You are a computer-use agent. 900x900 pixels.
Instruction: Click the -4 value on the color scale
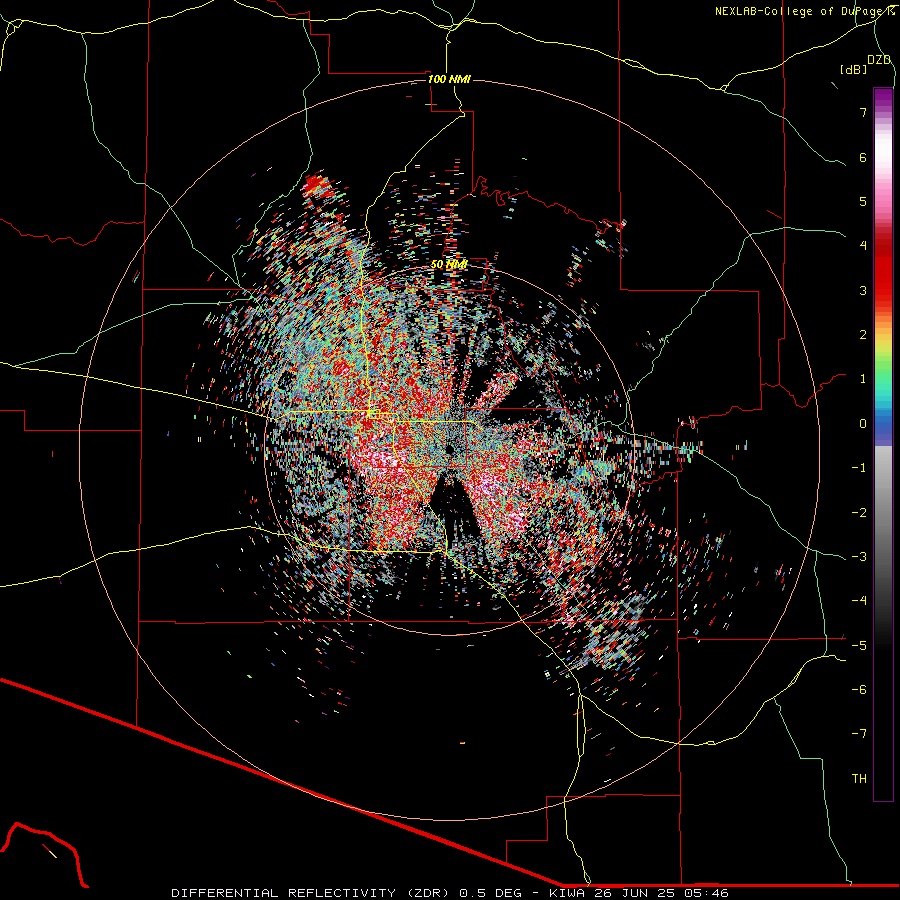click(859, 601)
